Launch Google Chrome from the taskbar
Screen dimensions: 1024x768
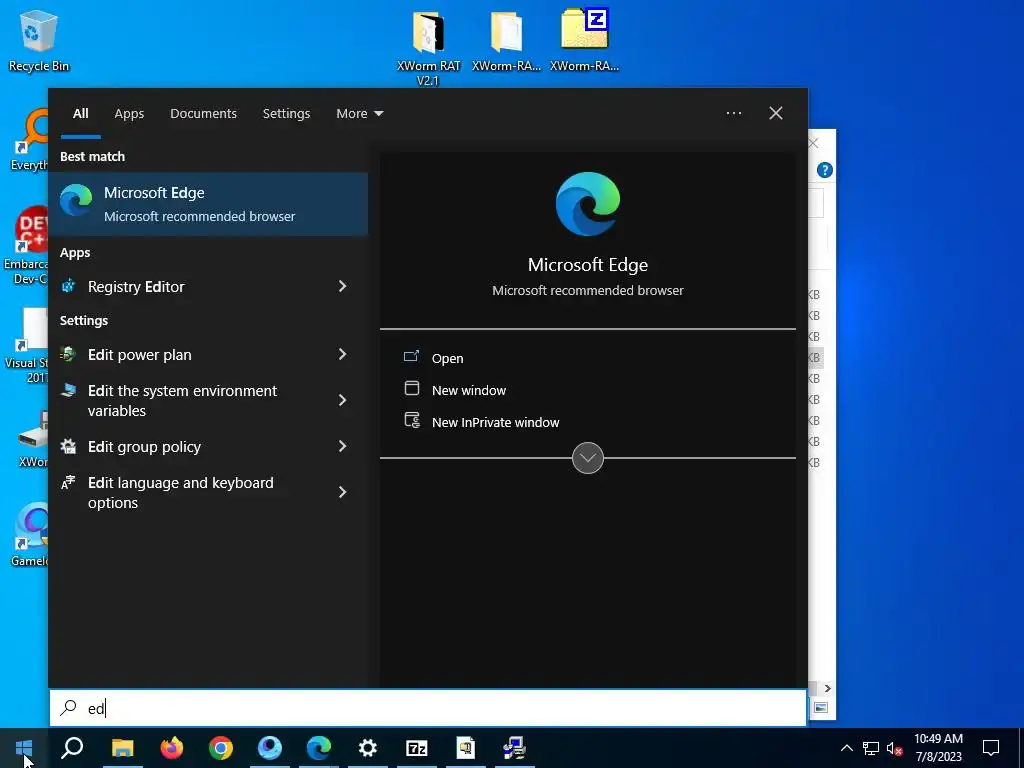[221, 748]
